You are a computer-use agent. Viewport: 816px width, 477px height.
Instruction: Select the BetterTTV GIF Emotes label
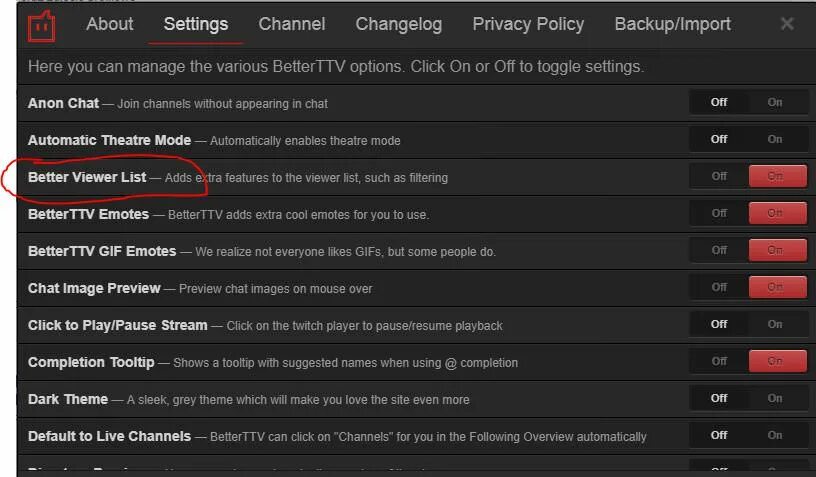tap(102, 251)
